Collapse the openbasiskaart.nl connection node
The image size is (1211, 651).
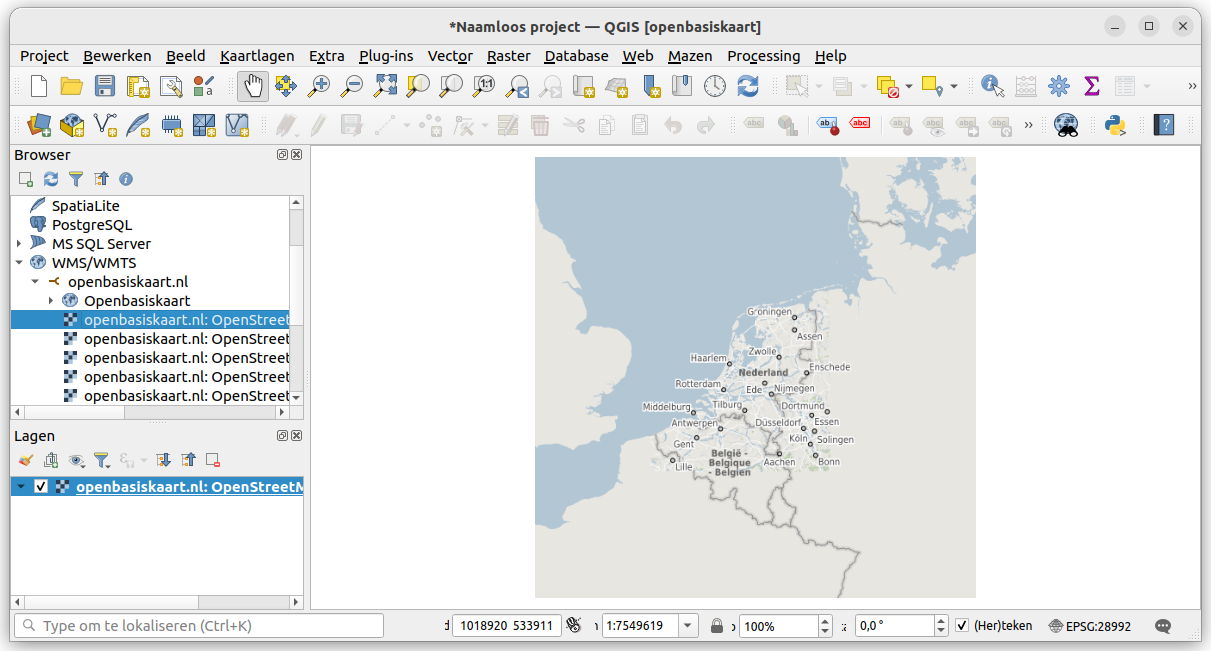click(x=35, y=282)
